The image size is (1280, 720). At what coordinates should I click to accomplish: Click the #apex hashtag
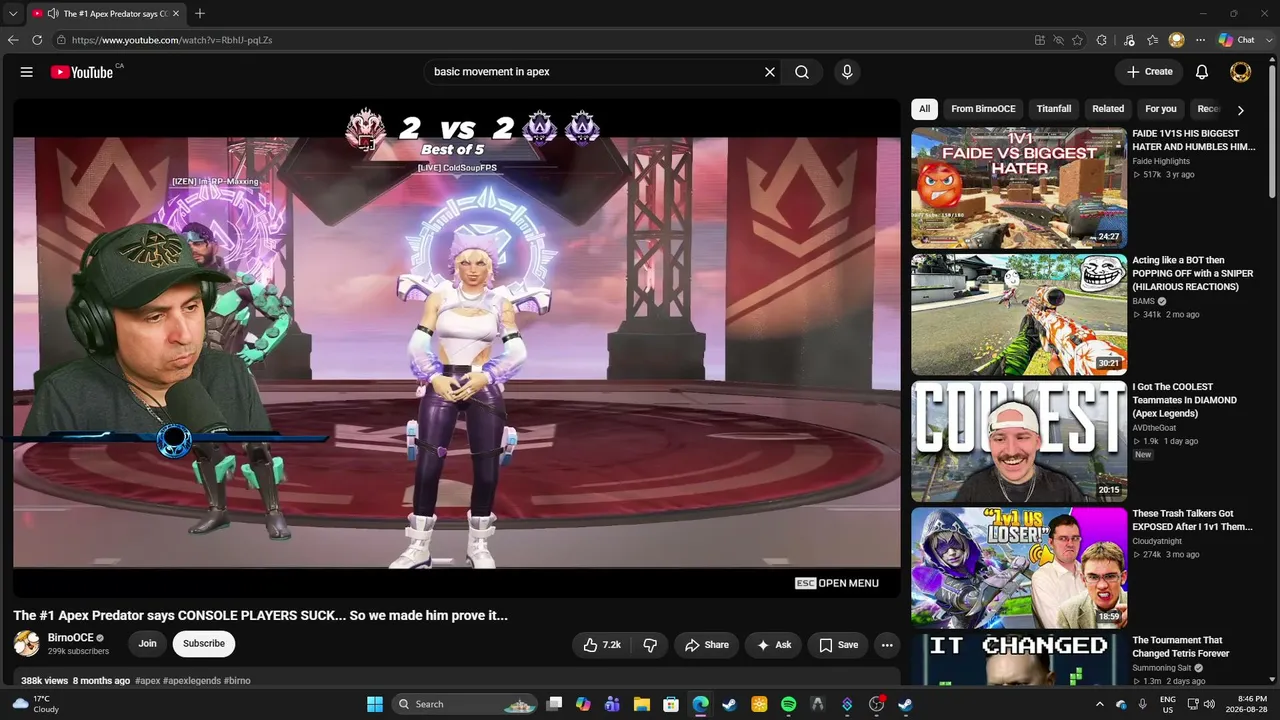coord(148,681)
